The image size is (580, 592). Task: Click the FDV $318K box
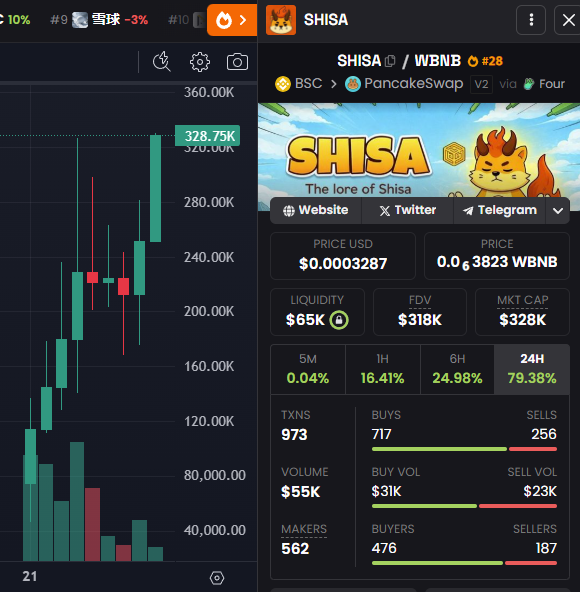click(x=420, y=312)
